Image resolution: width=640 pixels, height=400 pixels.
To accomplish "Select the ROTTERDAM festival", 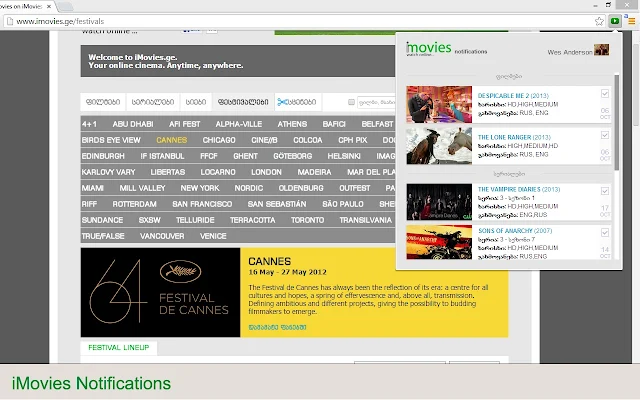I will 134,204.
